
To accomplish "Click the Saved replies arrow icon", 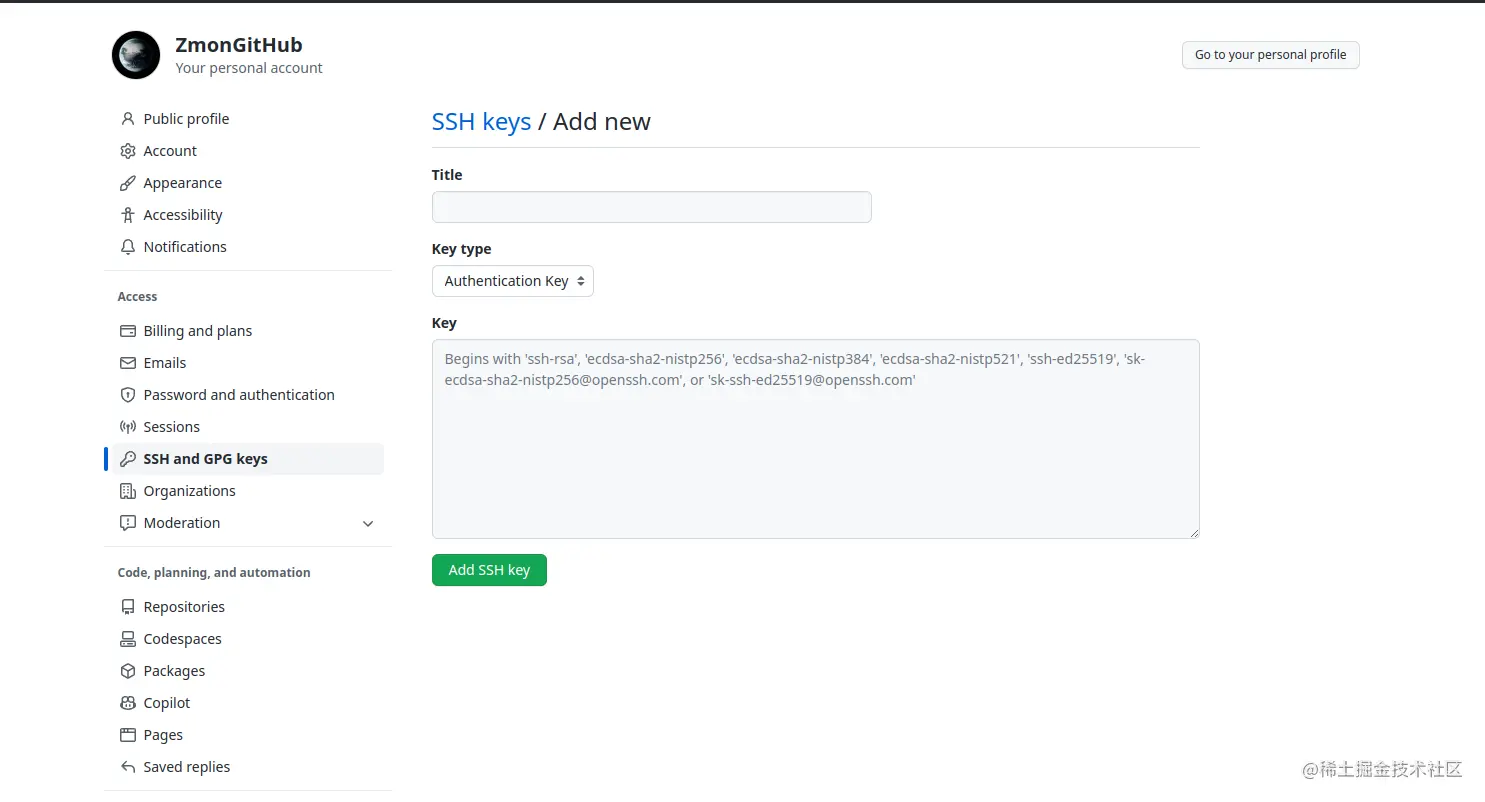I will tap(128, 767).
